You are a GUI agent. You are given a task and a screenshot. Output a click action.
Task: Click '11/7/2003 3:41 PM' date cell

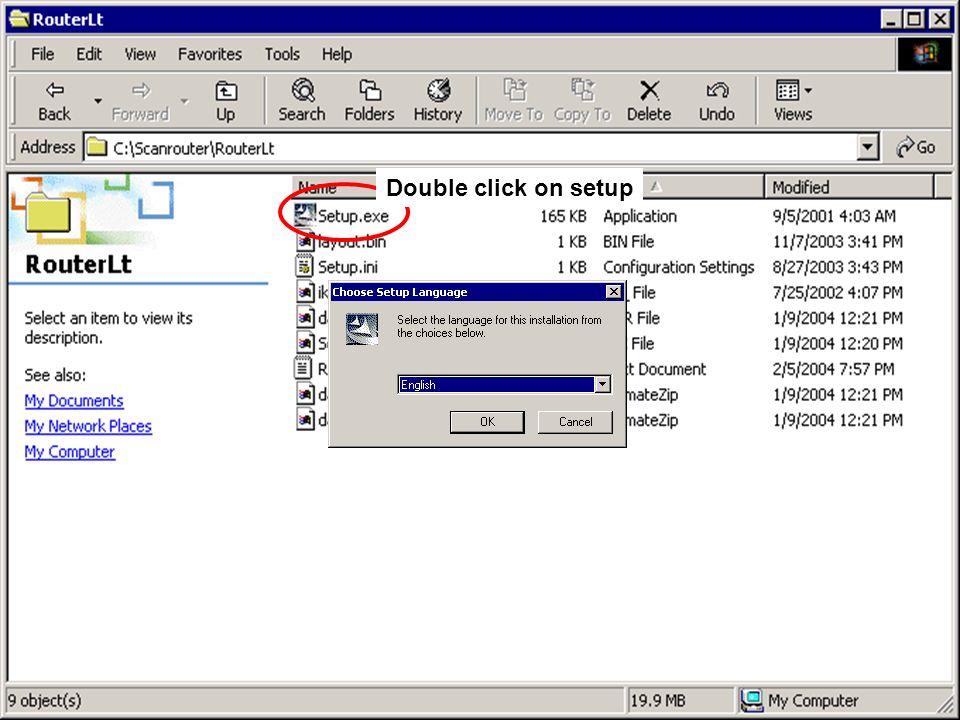(x=838, y=242)
